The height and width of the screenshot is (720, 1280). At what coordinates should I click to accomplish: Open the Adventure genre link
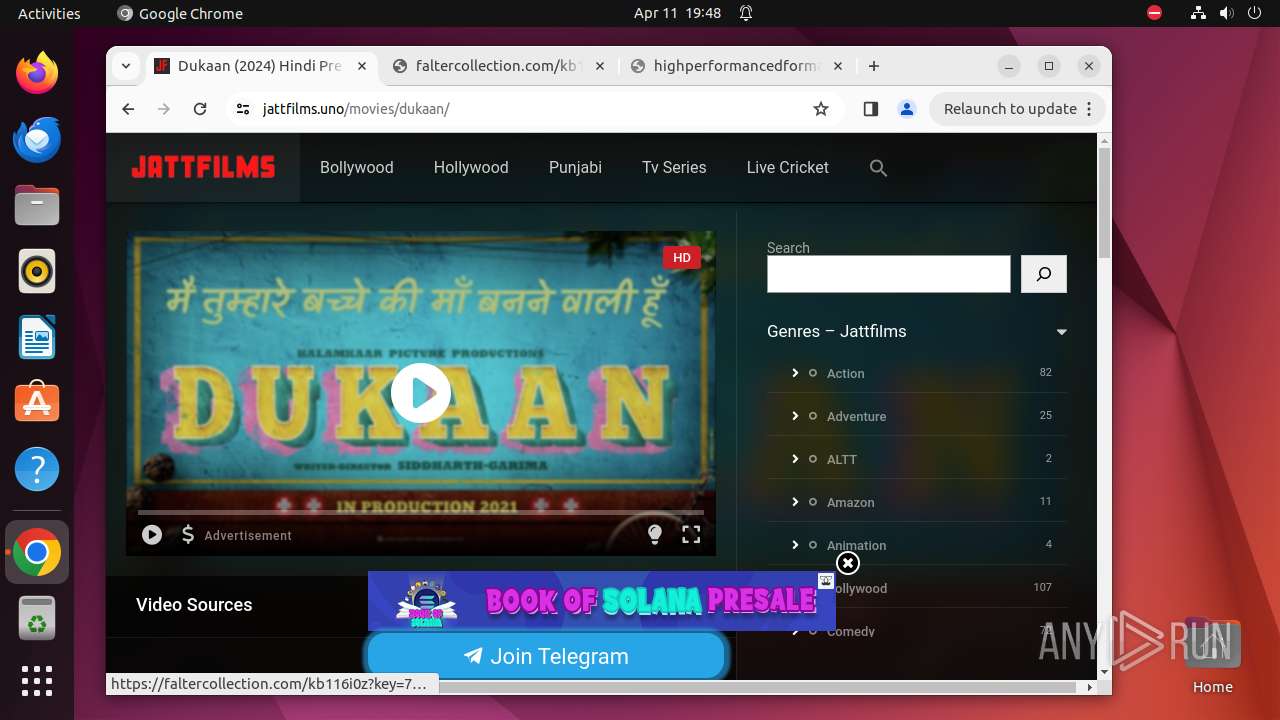click(x=856, y=416)
